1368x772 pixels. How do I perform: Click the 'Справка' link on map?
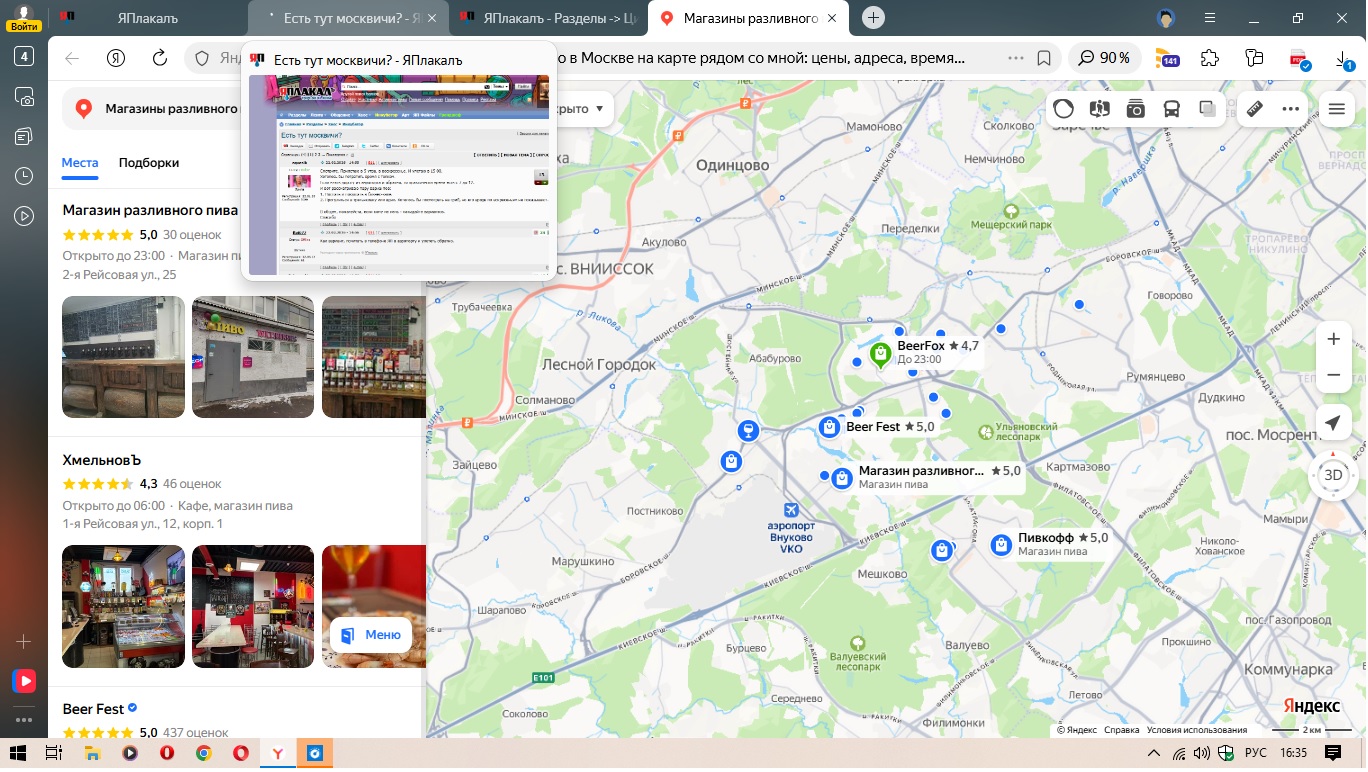1122,730
